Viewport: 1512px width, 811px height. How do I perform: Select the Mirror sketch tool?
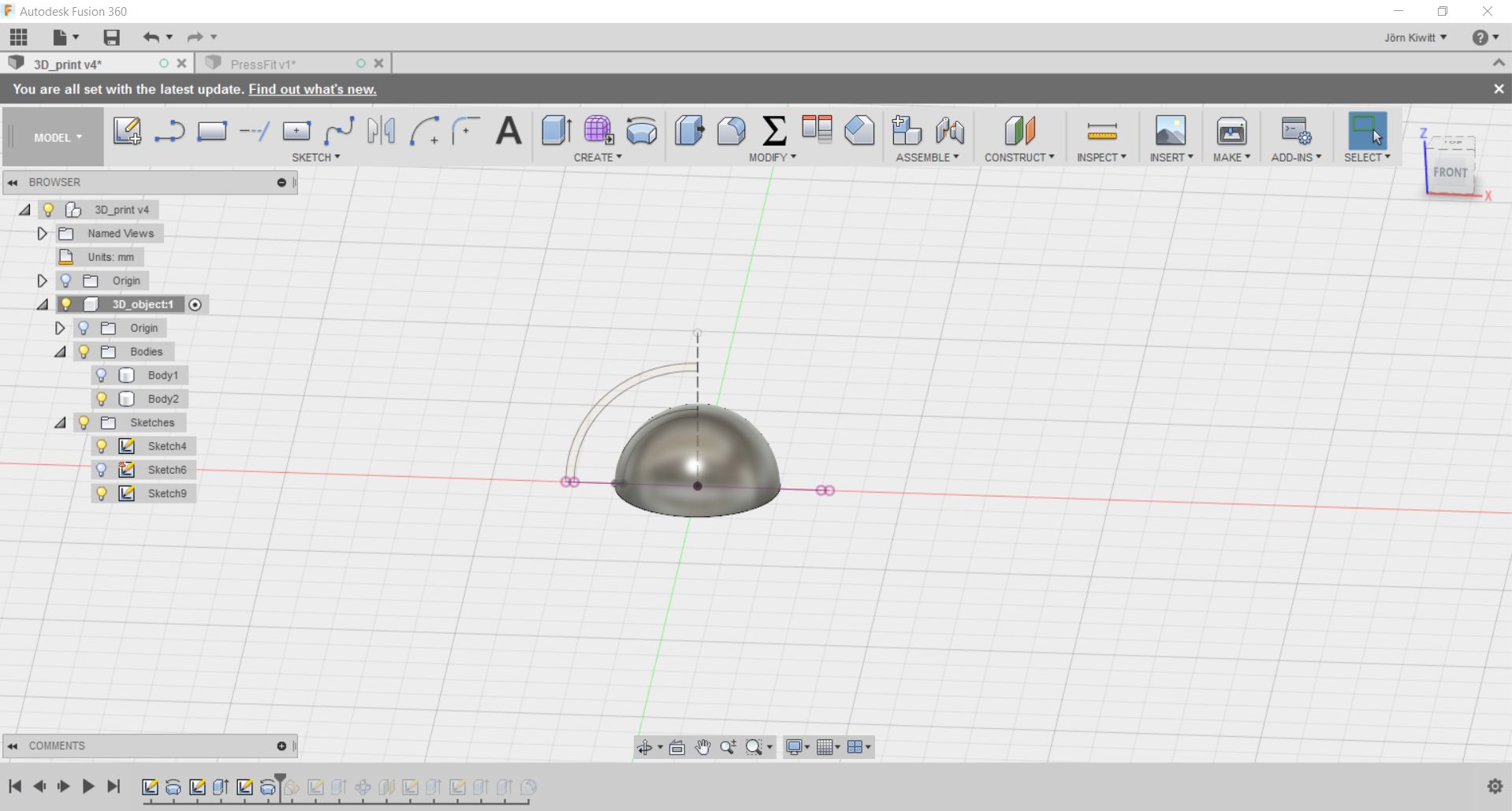click(x=382, y=131)
